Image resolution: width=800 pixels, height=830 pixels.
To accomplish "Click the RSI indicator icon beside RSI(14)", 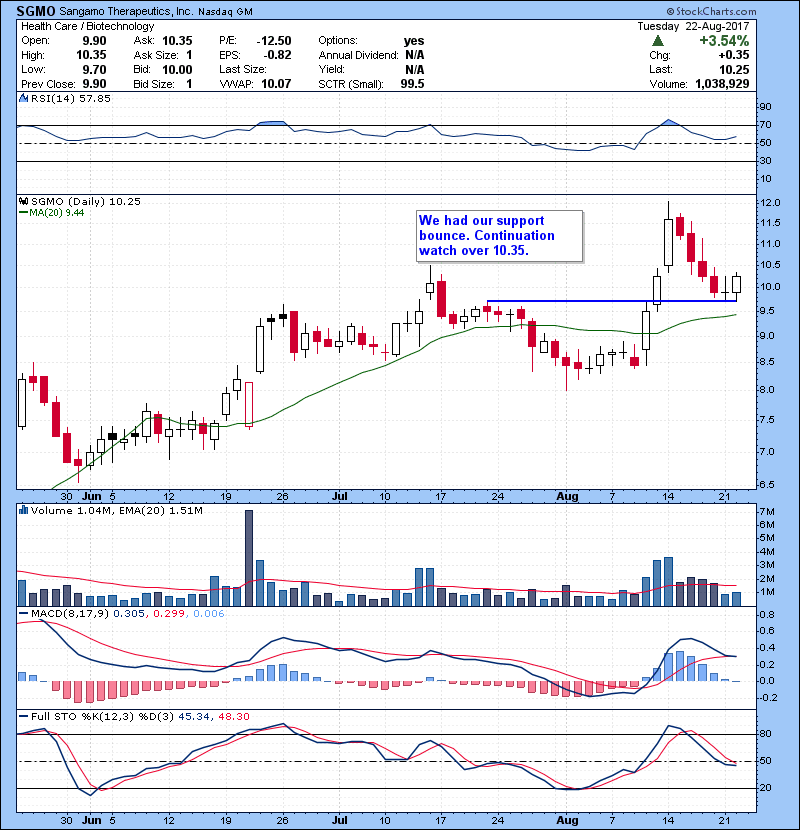I will click(23, 98).
